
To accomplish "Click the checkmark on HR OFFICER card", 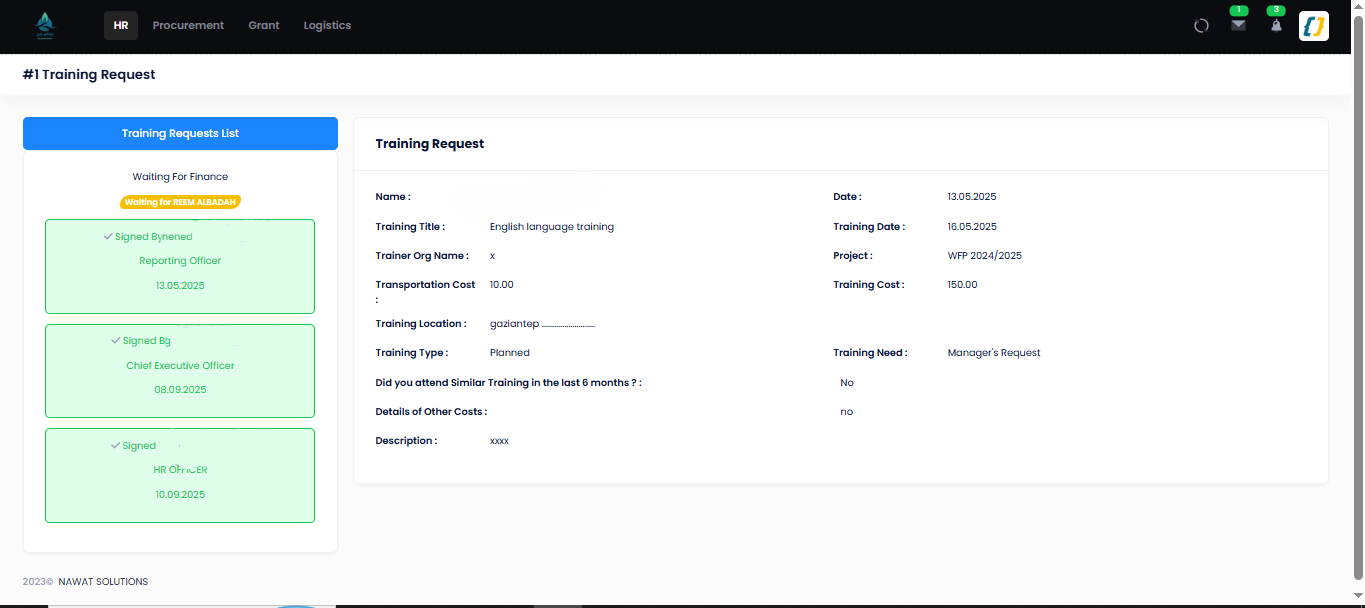I will (116, 446).
